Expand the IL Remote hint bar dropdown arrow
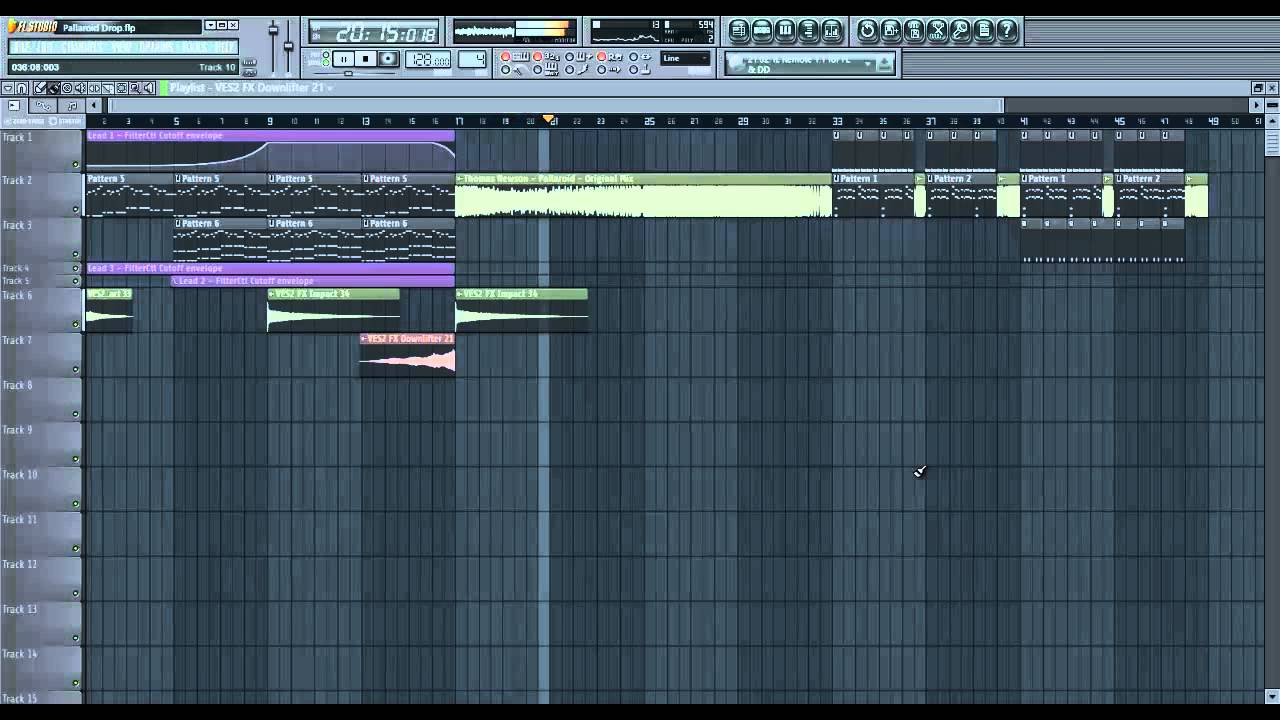 [x=868, y=63]
